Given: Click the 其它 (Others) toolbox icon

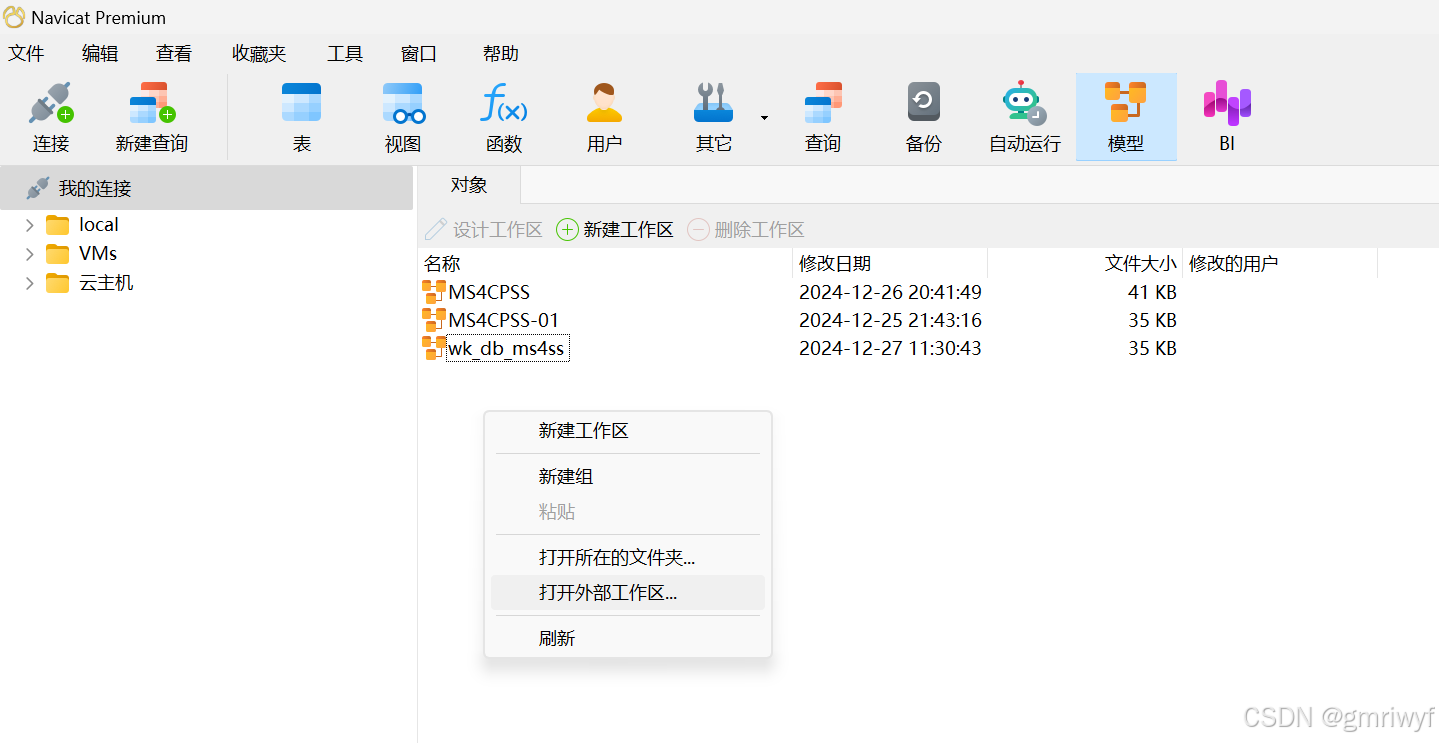Looking at the screenshot, I should coord(713,104).
